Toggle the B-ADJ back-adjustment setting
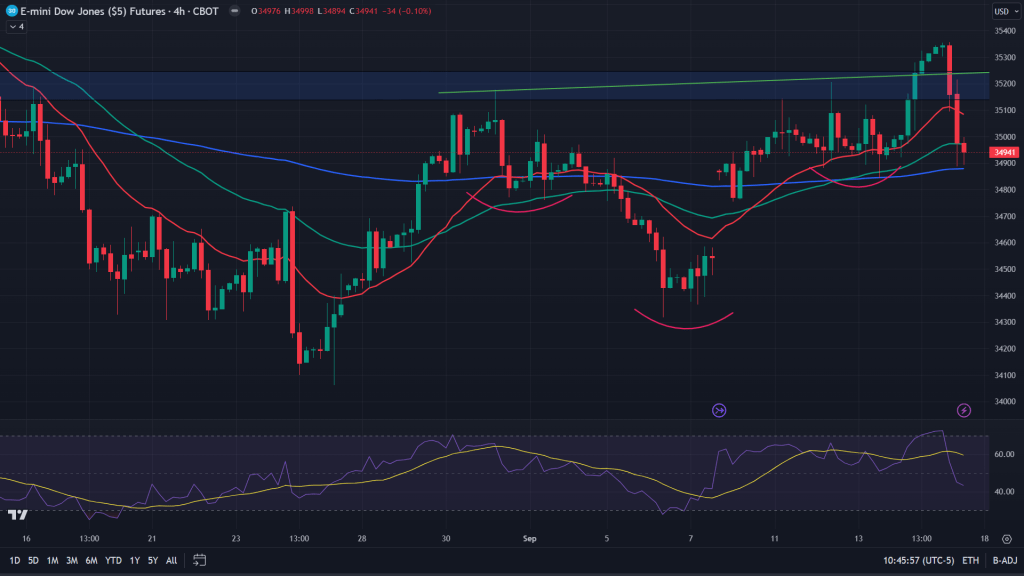This screenshot has height=576, width=1024. pyautogui.click(x=1004, y=560)
